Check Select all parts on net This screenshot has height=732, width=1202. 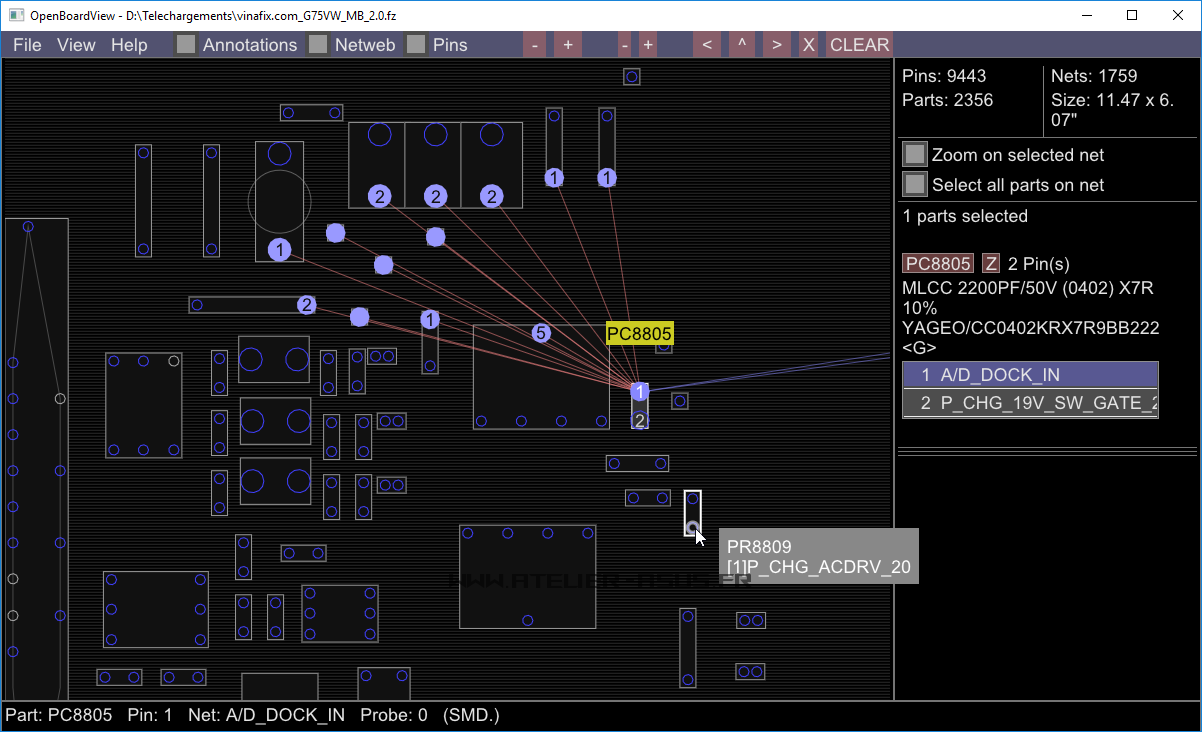[x=914, y=184]
